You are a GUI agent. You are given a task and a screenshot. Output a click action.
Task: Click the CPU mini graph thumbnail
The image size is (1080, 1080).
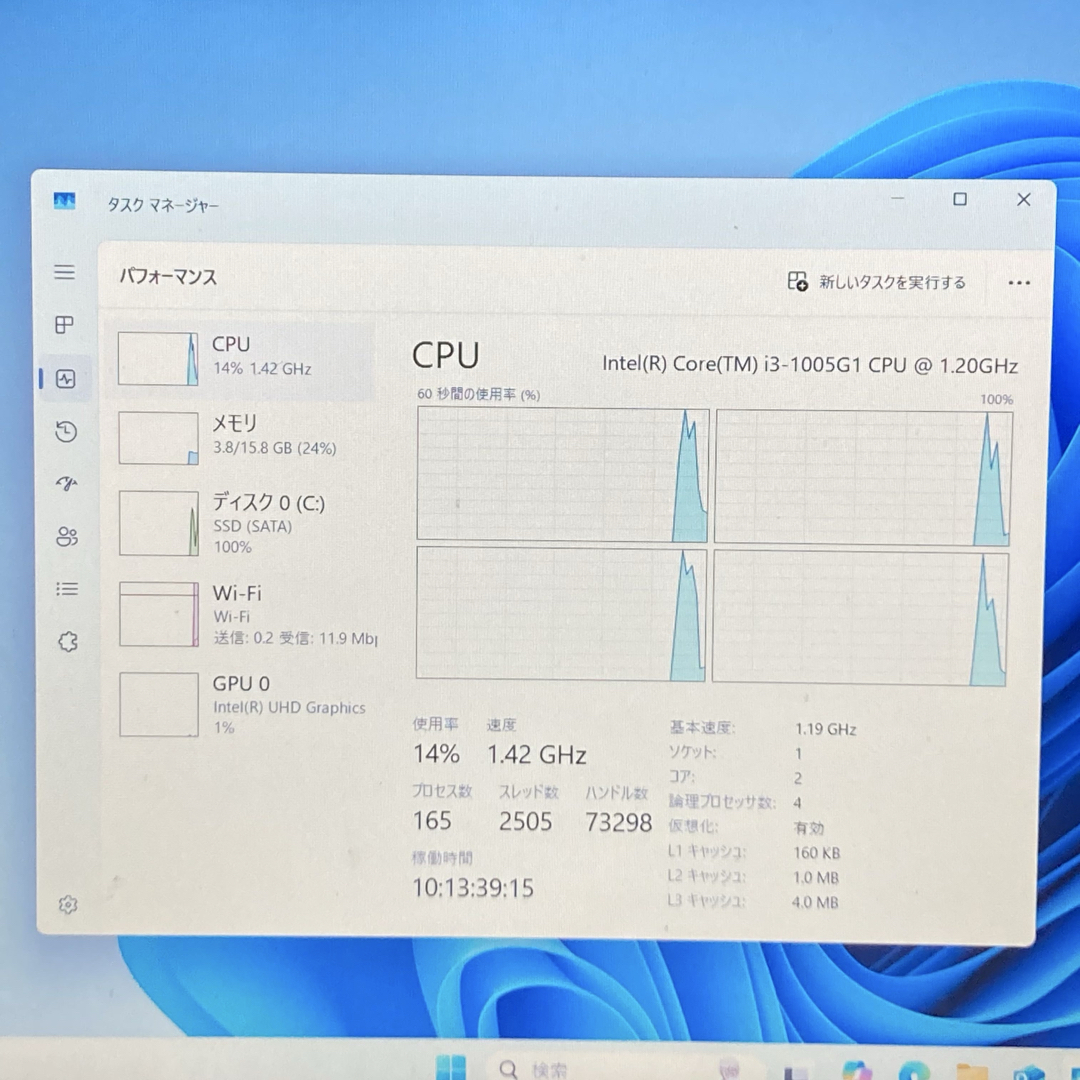pyautogui.click(x=158, y=359)
